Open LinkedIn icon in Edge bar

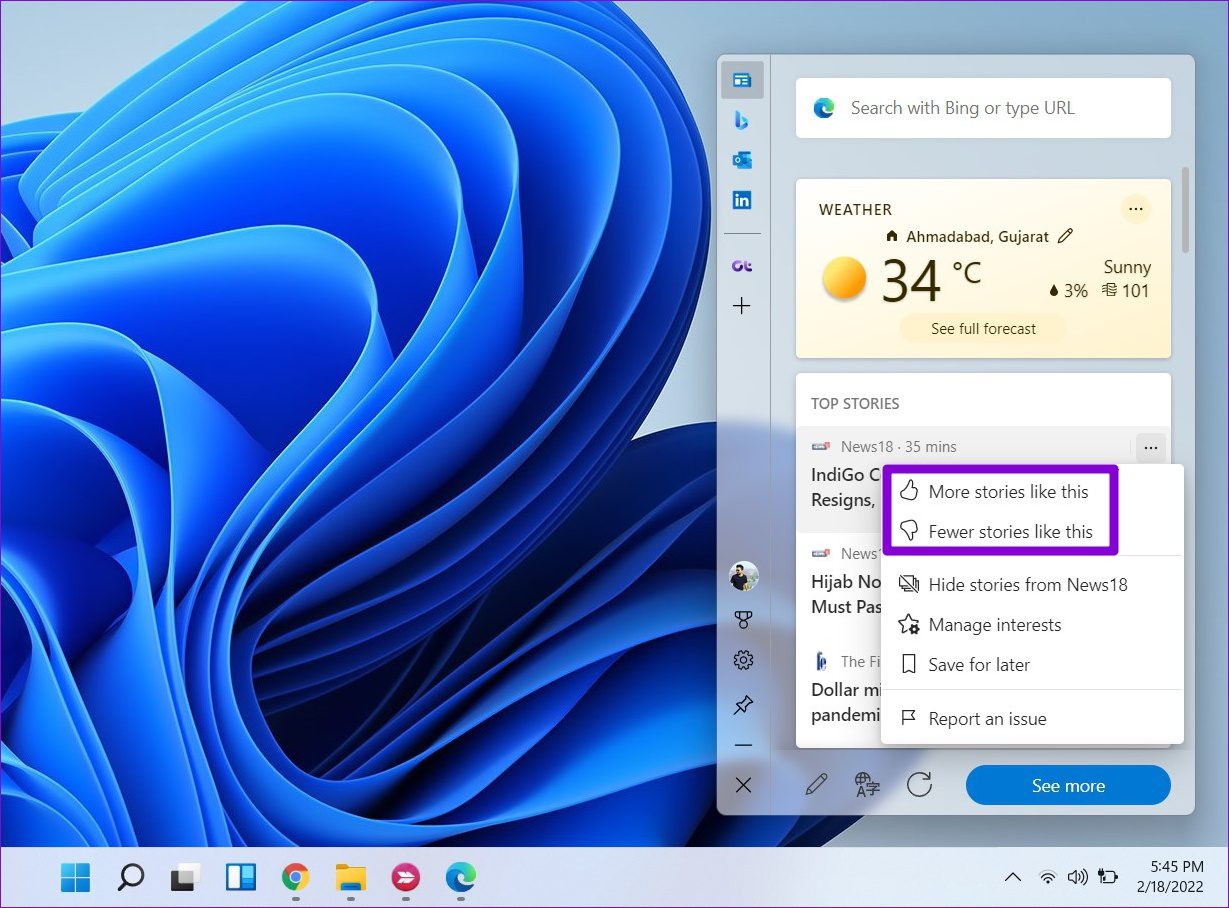click(742, 200)
